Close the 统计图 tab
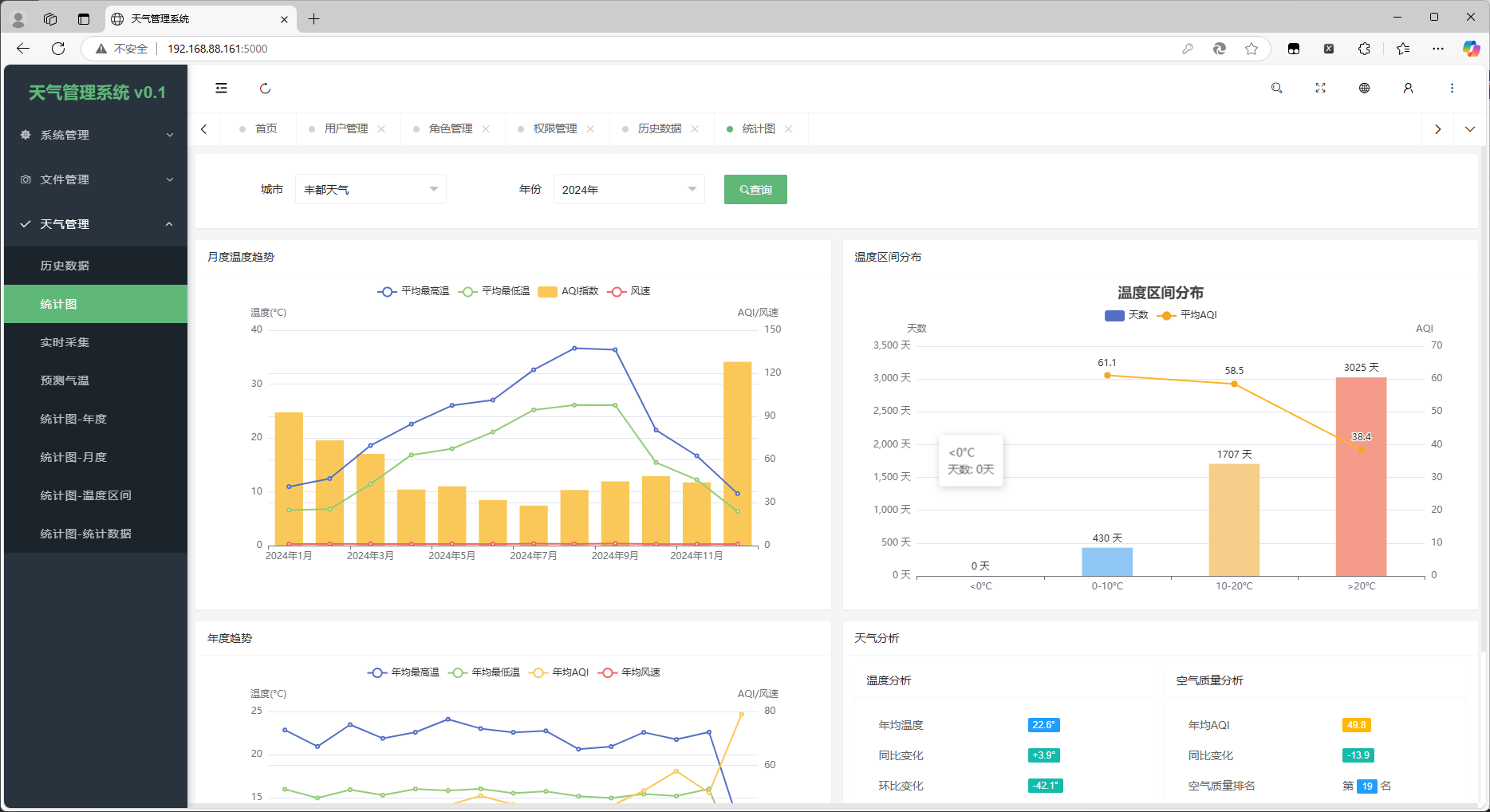Image resolution: width=1490 pixels, height=812 pixels. pyautogui.click(x=788, y=128)
